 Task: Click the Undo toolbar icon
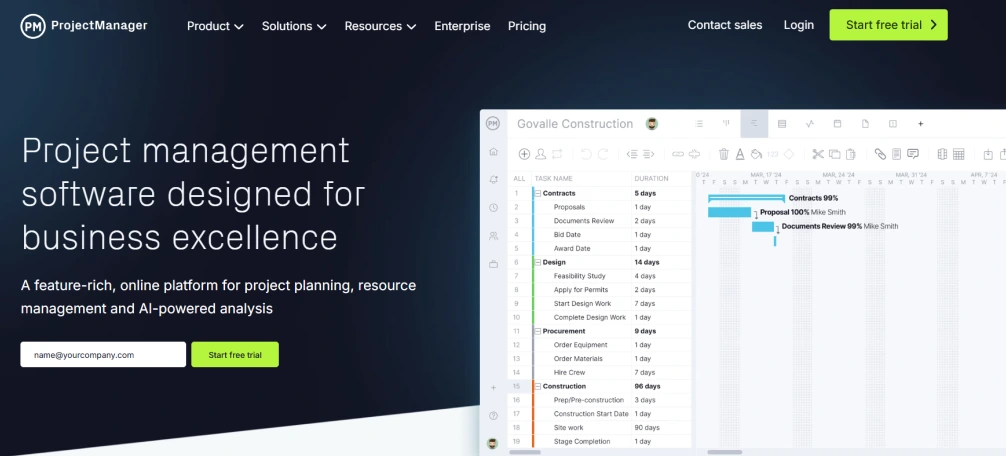point(586,154)
